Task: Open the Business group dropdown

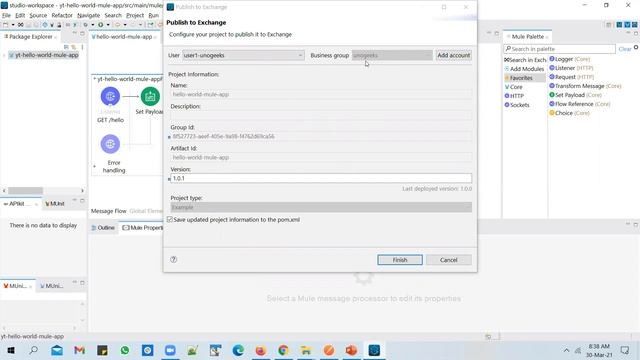Action: (x=392, y=55)
